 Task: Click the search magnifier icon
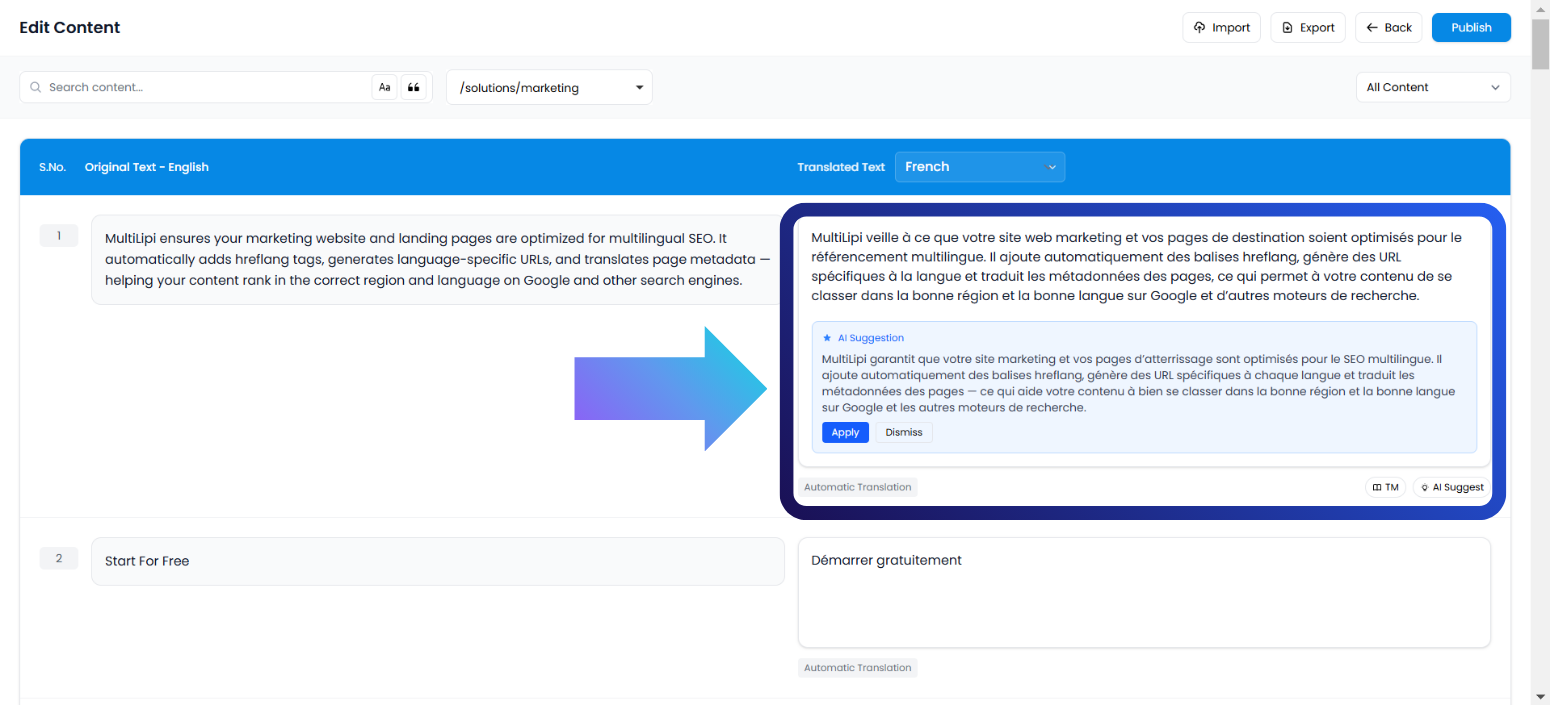(36, 87)
